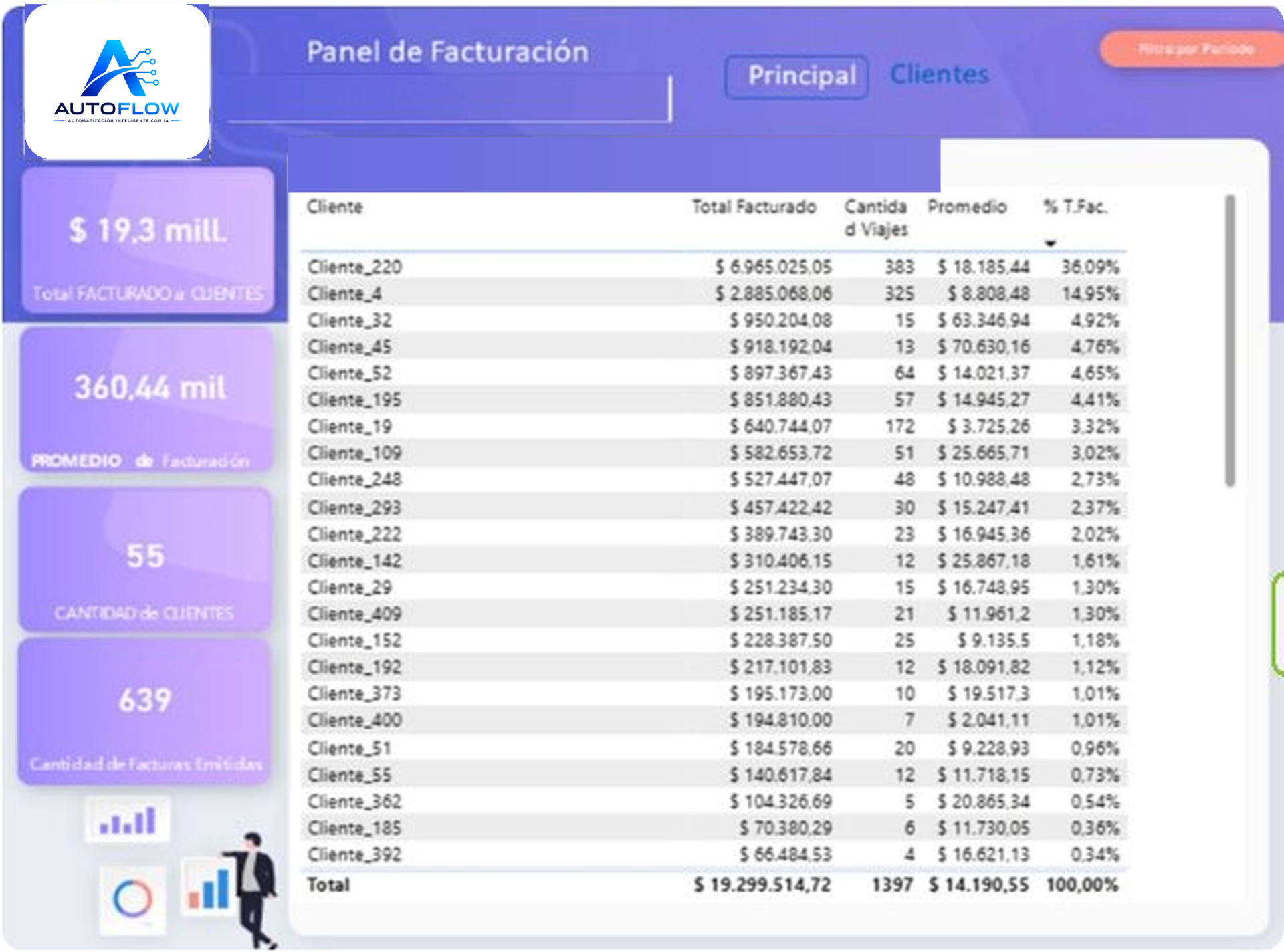Click the $ 2.885.068,06 total value

tap(773, 293)
